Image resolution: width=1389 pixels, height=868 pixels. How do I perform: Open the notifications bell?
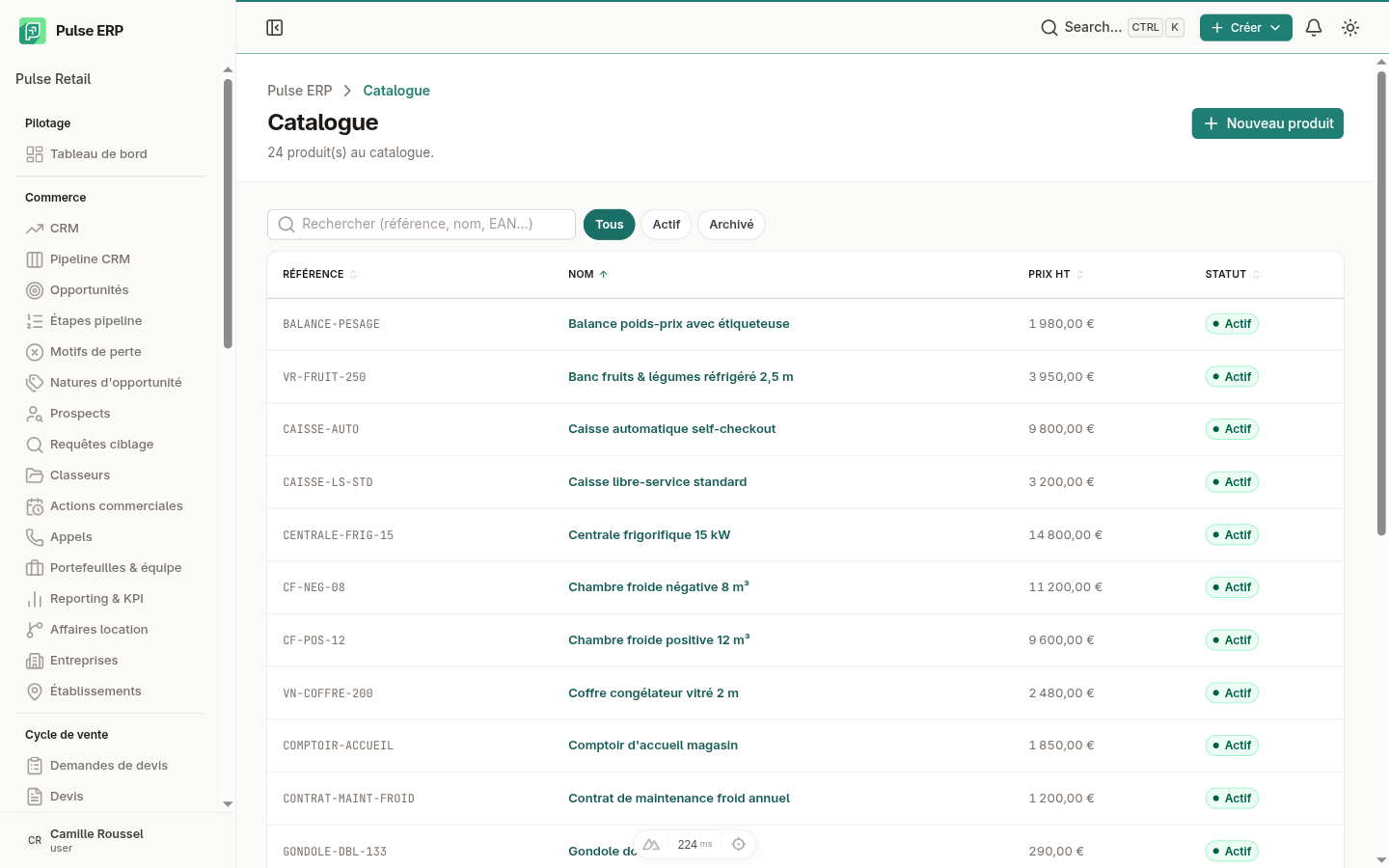tap(1314, 28)
